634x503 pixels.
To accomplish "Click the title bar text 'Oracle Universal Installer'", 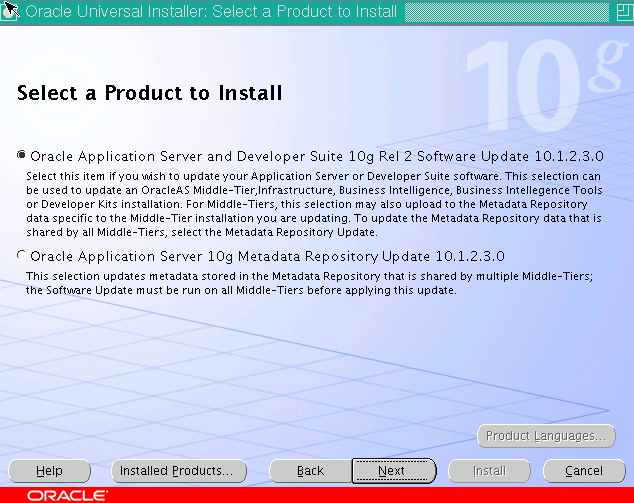I will click(211, 11).
